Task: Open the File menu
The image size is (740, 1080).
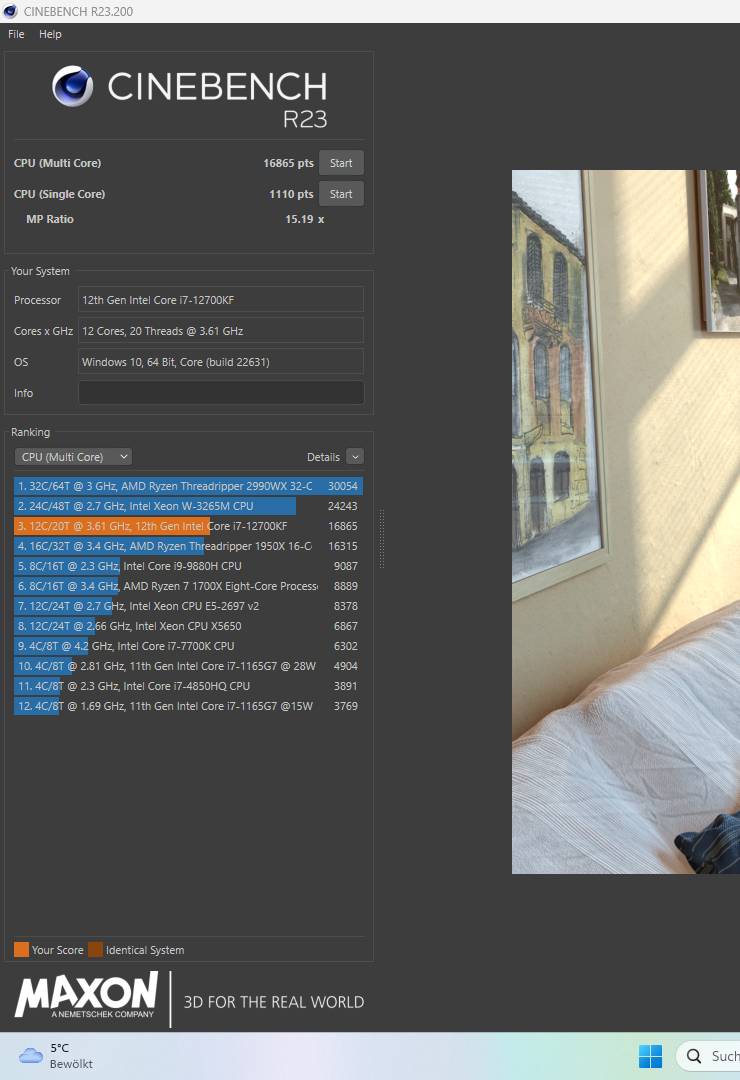Action: click(x=16, y=34)
